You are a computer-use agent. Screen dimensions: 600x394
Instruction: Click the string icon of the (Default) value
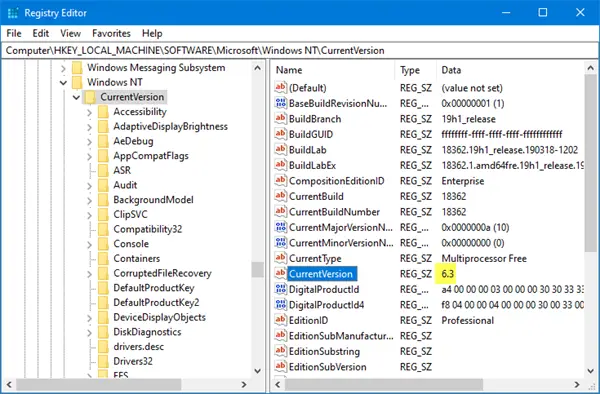click(280, 88)
